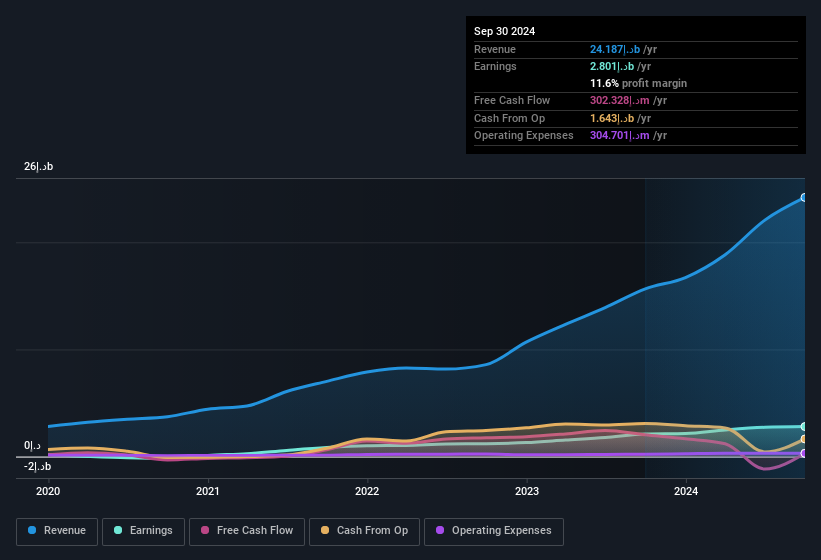
Task: Click the 304.701 operating expenses value
Action: [x=619, y=136]
